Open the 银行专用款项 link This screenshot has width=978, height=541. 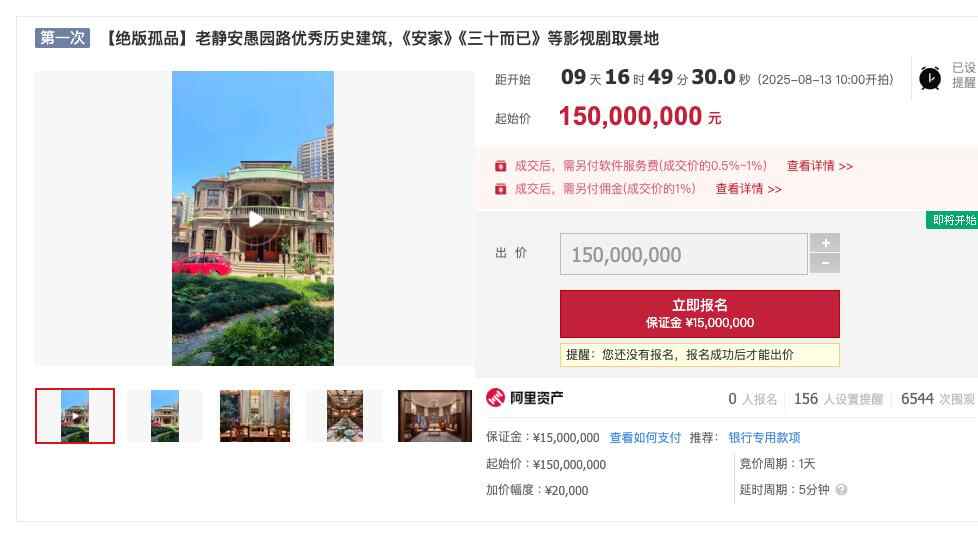coord(764,437)
